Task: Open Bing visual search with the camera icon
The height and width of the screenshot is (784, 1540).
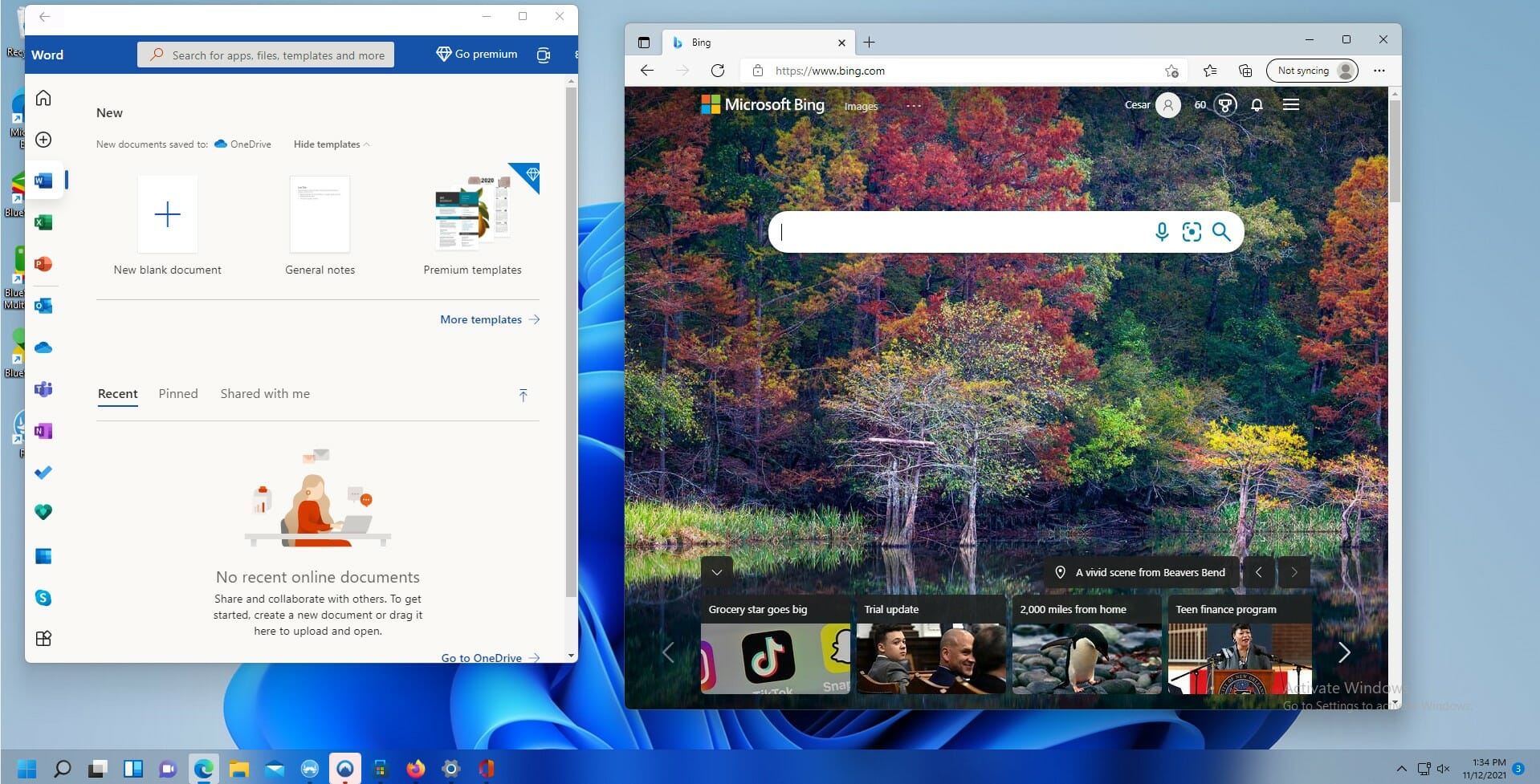Action: [1192, 232]
